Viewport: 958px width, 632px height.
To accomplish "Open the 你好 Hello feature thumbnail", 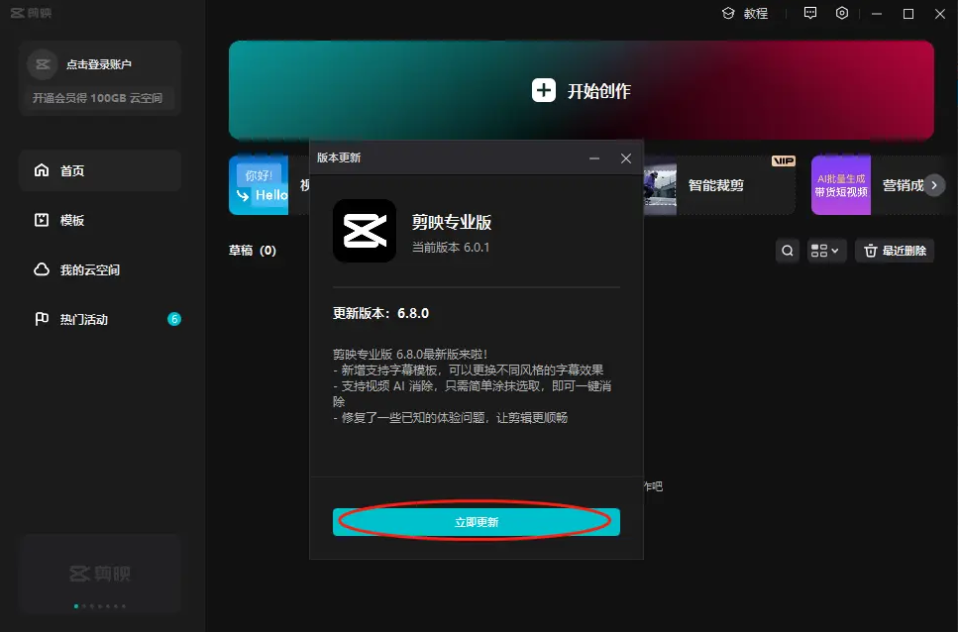I will point(258,185).
